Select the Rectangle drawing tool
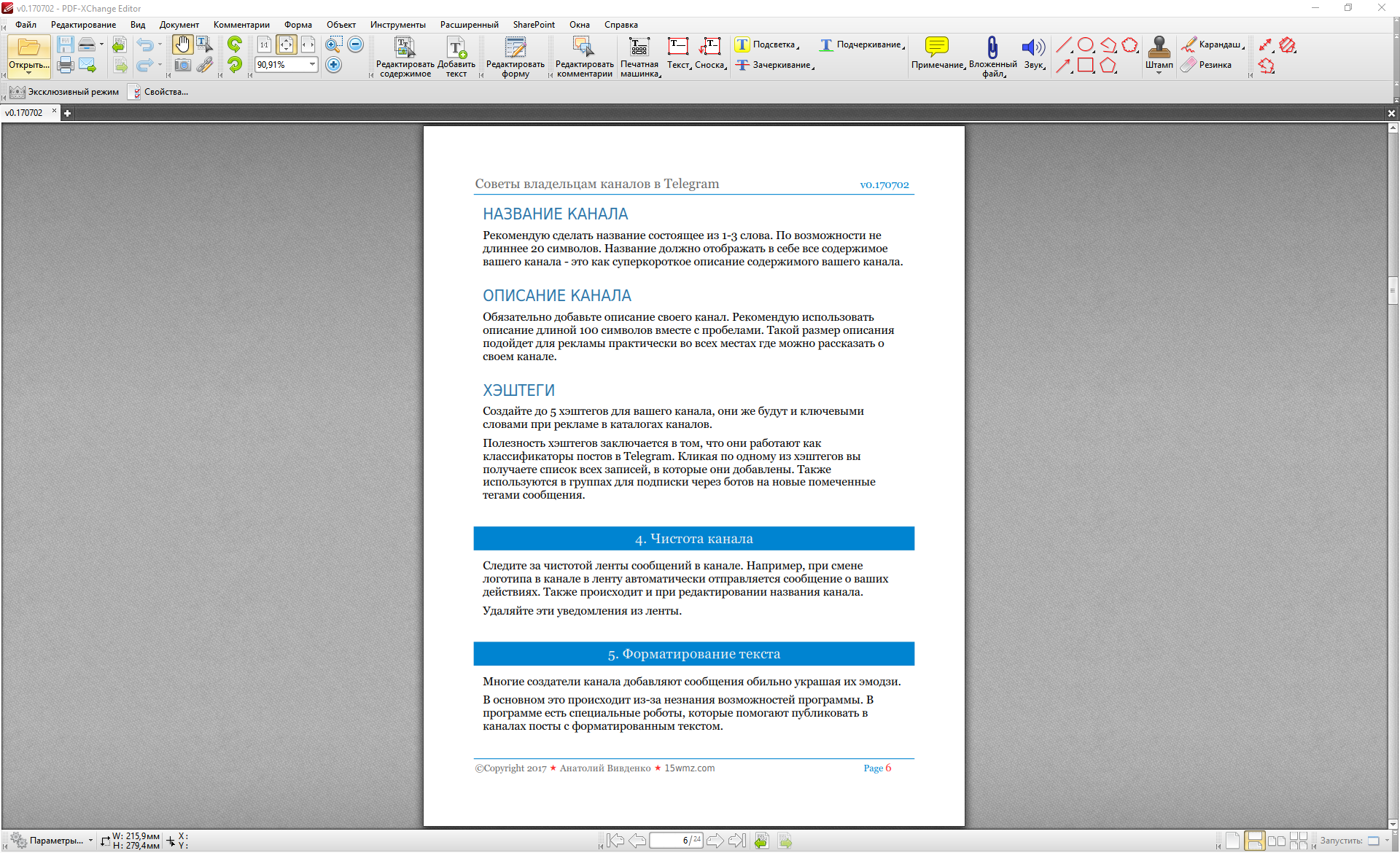This screenshot has height=853, width=1400. tap(1086, 66)
